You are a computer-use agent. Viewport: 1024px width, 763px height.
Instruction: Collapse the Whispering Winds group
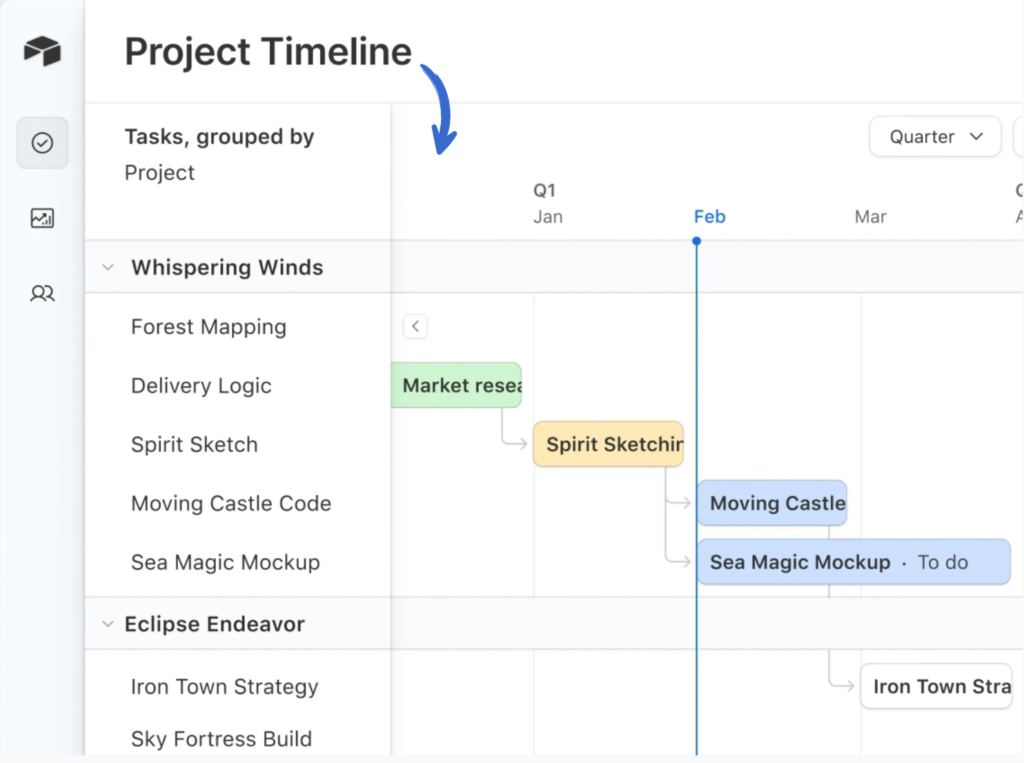tap(108, 267)
